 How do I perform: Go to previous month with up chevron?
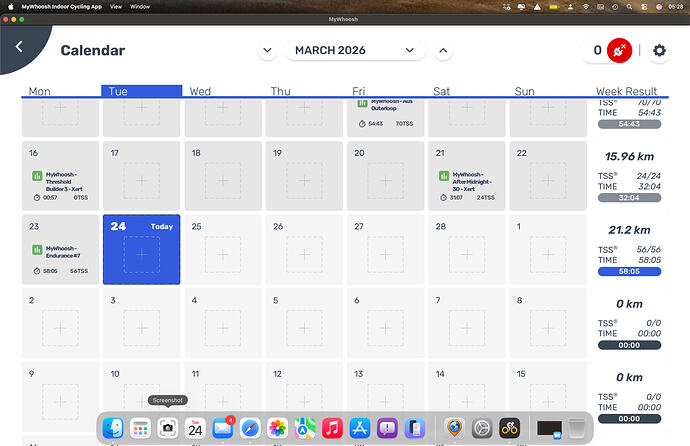pos(443,50)
